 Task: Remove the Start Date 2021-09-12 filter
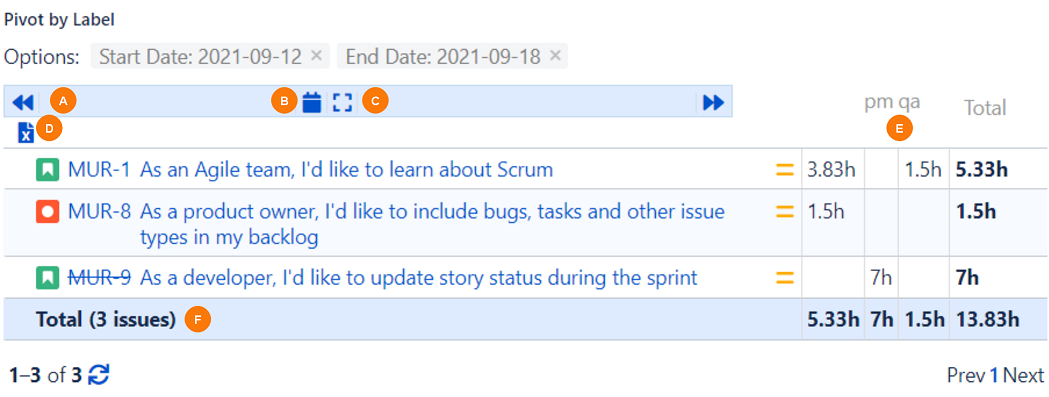[317, 56]
